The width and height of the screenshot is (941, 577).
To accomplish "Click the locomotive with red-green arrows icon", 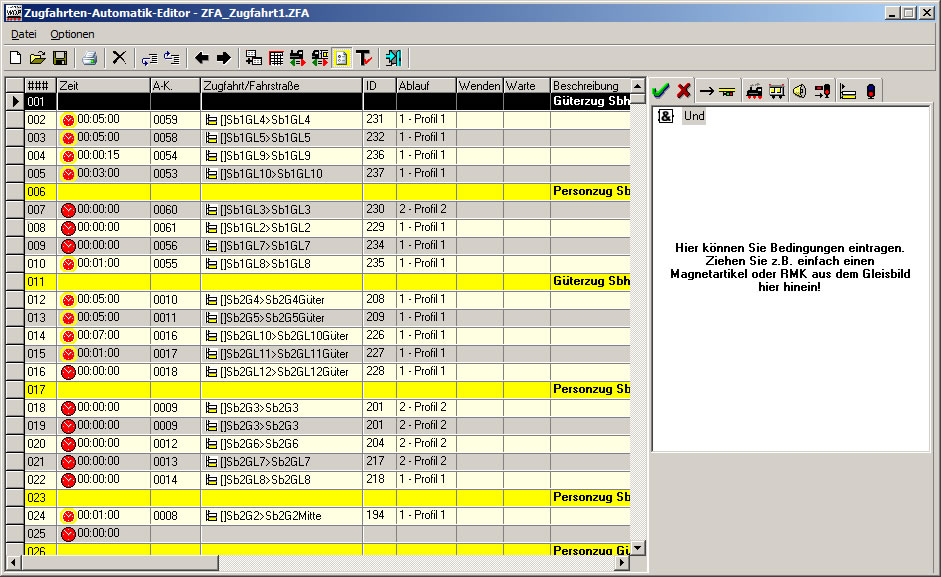I will coord(298,58).
